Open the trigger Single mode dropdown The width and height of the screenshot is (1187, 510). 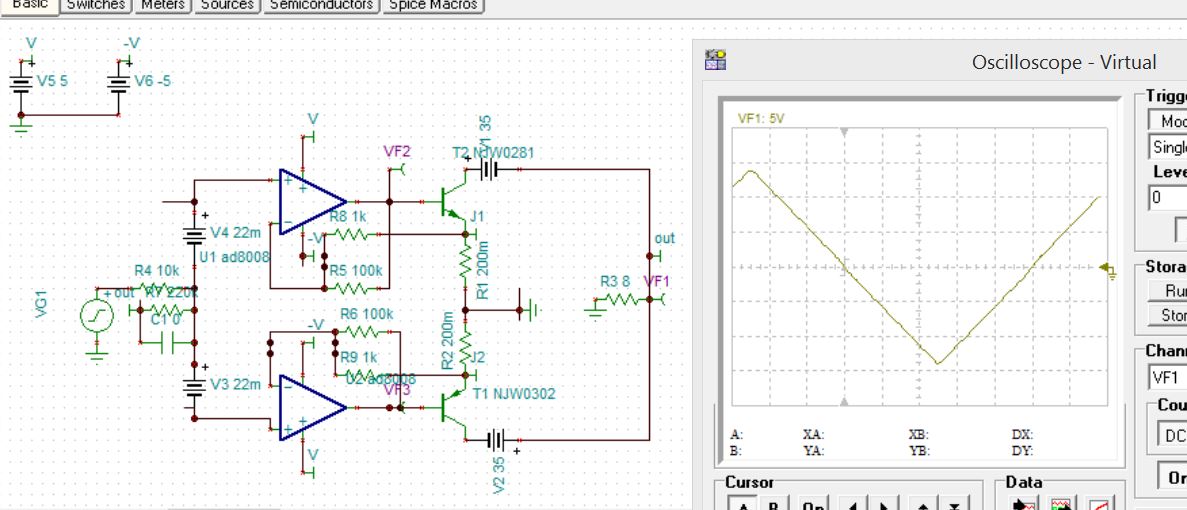[1167, 147]
